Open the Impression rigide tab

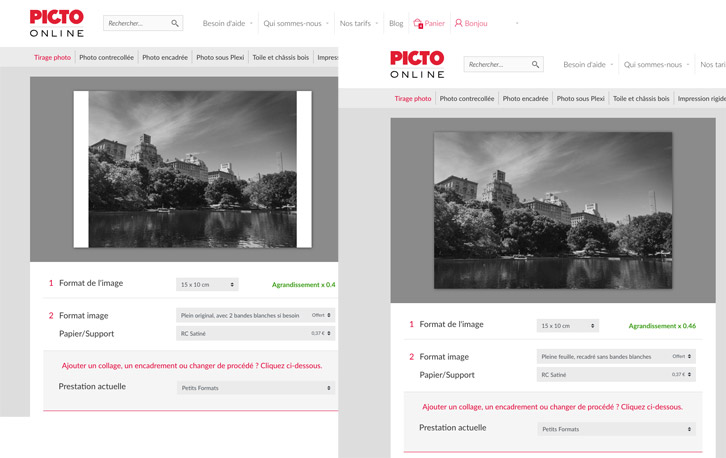click(701, 98)
